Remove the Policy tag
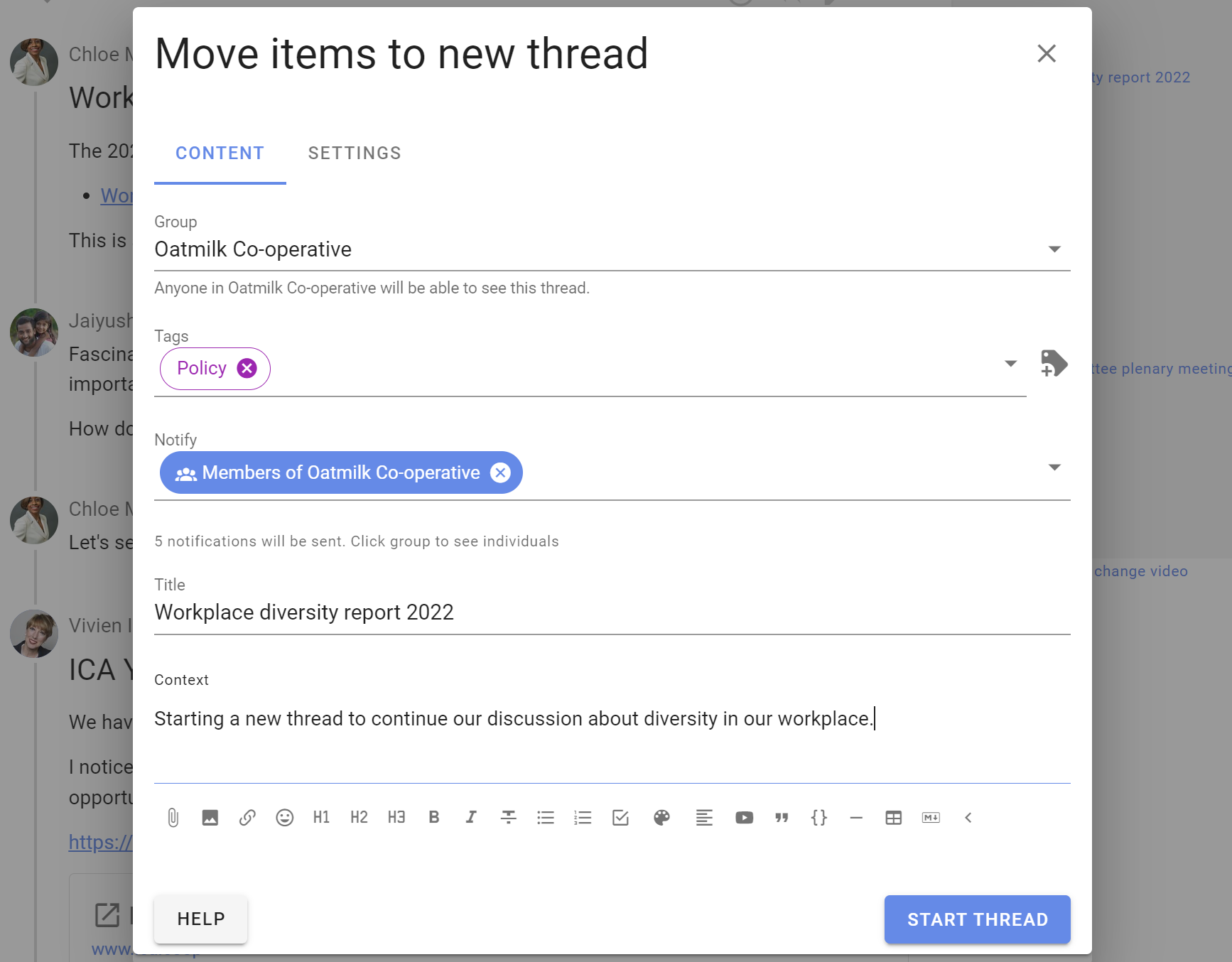 [247, 368]
